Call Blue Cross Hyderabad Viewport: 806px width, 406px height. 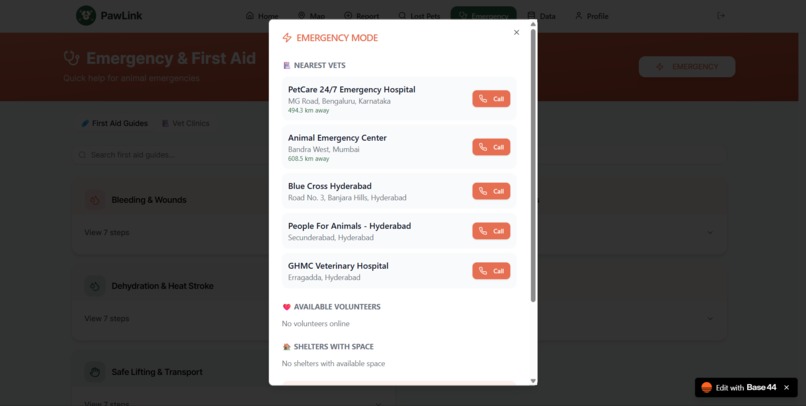click(x=491, y=191)
